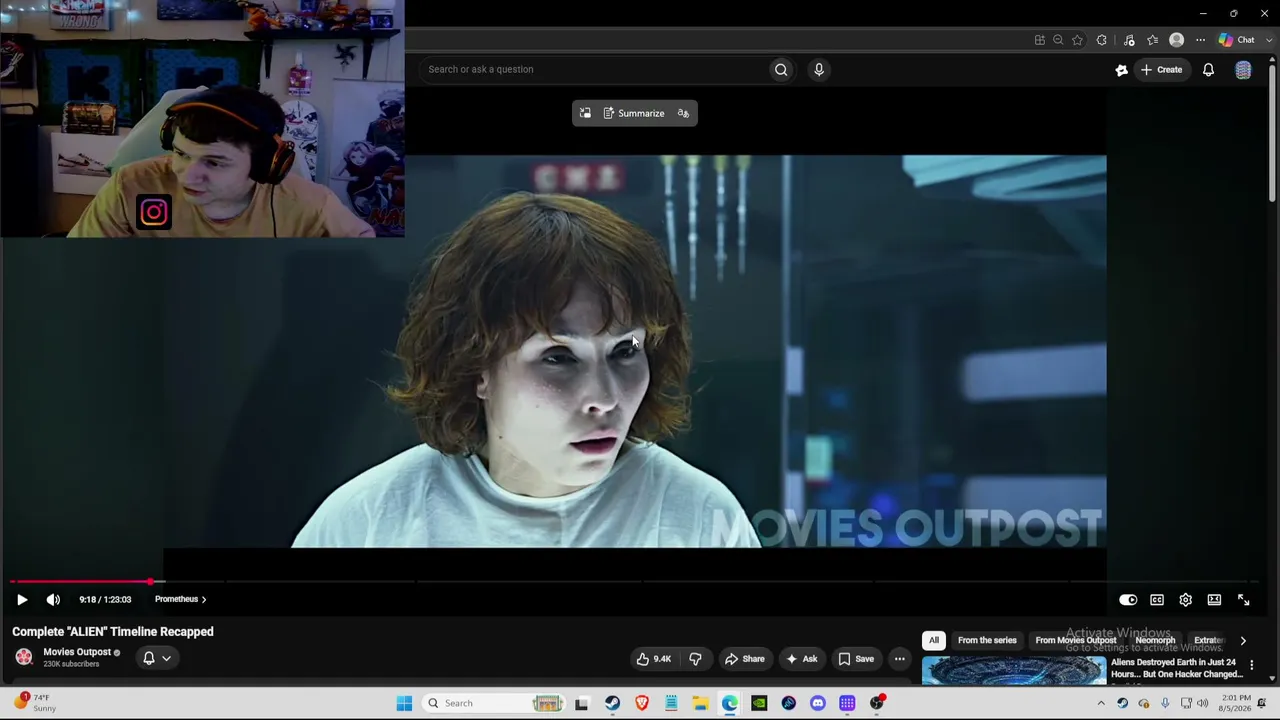Open the system volume control

1205,703
